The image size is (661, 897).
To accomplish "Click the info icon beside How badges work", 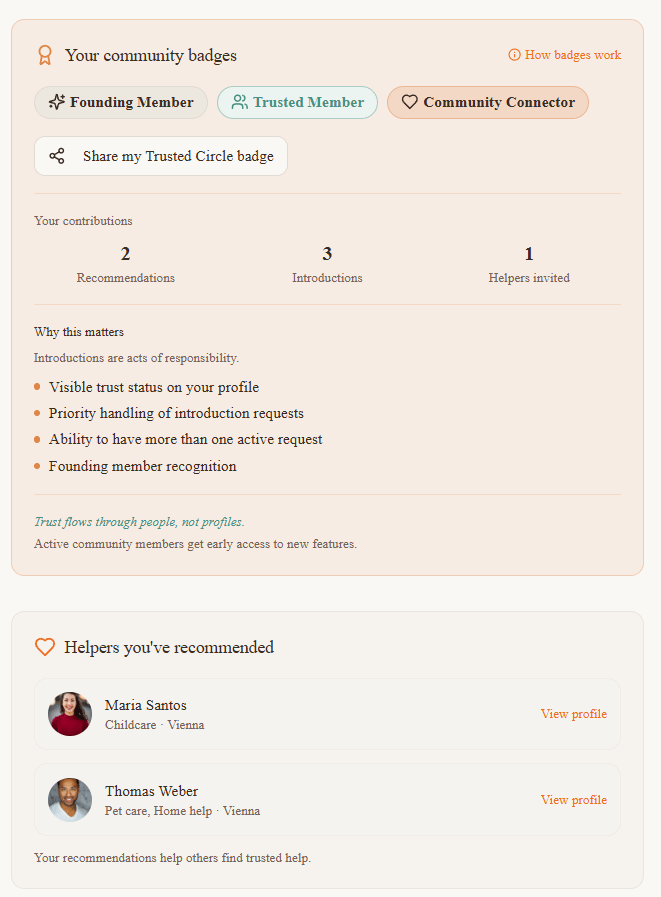I will pos(514,55).
